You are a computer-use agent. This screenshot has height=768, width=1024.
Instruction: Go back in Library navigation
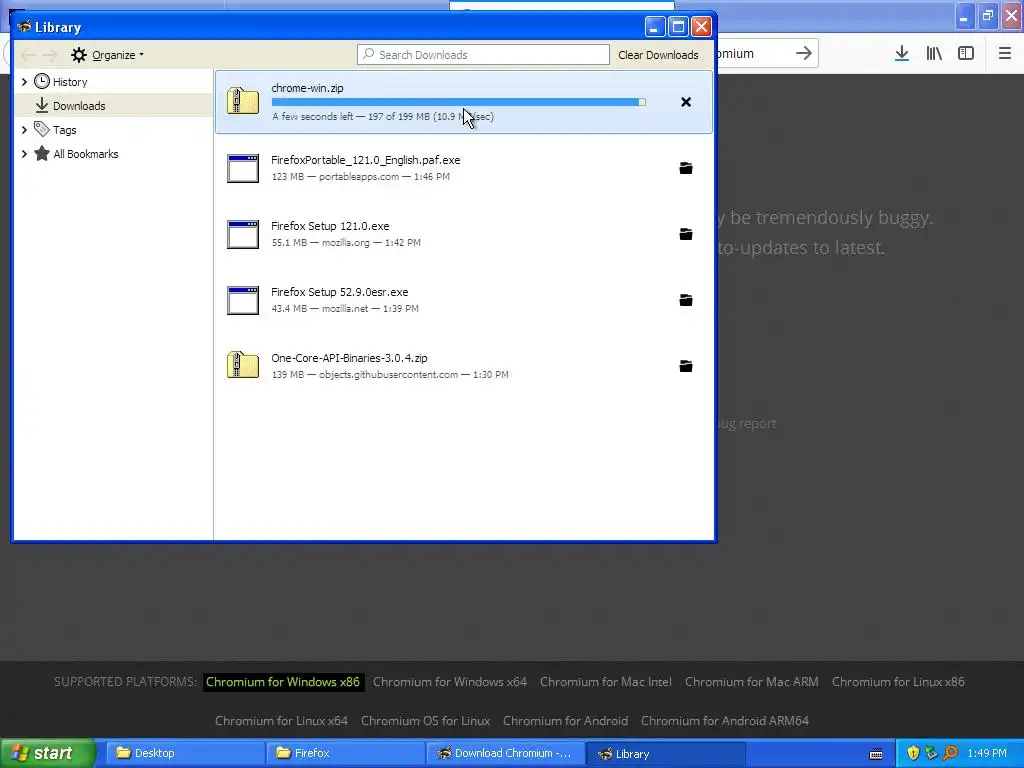click(28, 55)
